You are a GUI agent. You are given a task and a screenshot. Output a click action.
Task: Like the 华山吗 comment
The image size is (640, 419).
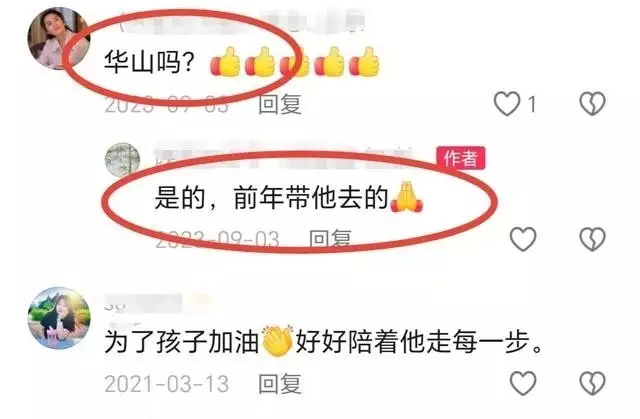pyautogui.click(x=507, y=103)
